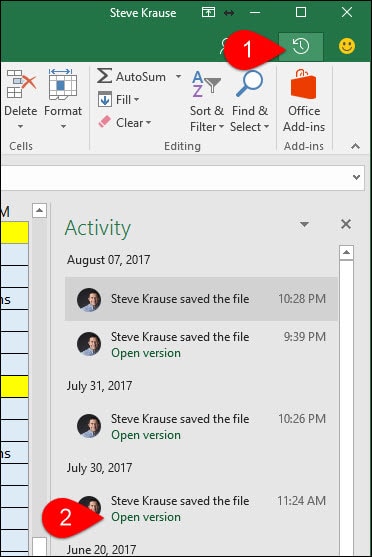This screenshot has height=557, width=372.
Task: Open the Clear dropdown menu
Action: pyautogui.click(x=125, y=123)
